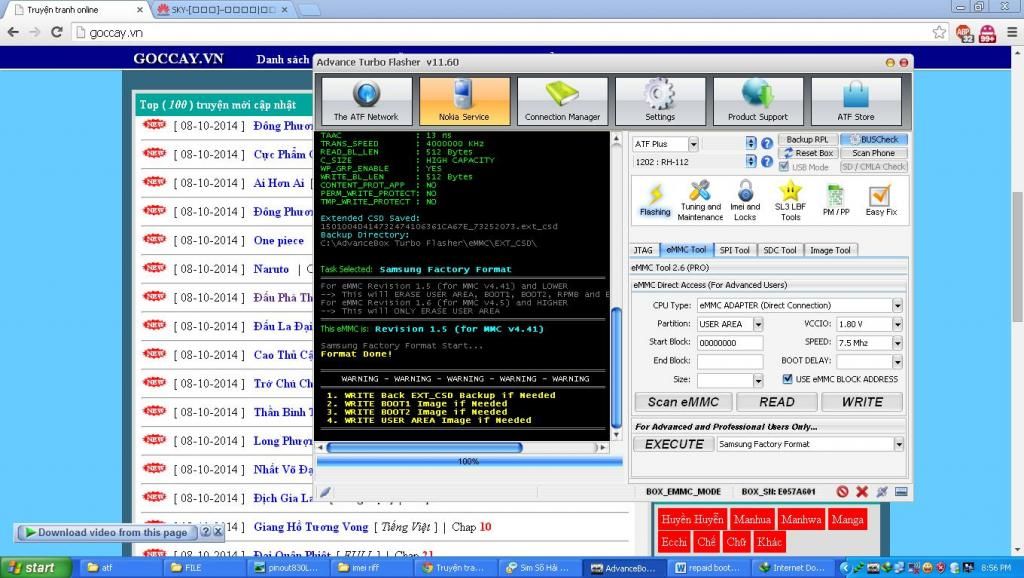
Task: Open the SPEED 7.5 Mhz dropdown
Action: 897,343
